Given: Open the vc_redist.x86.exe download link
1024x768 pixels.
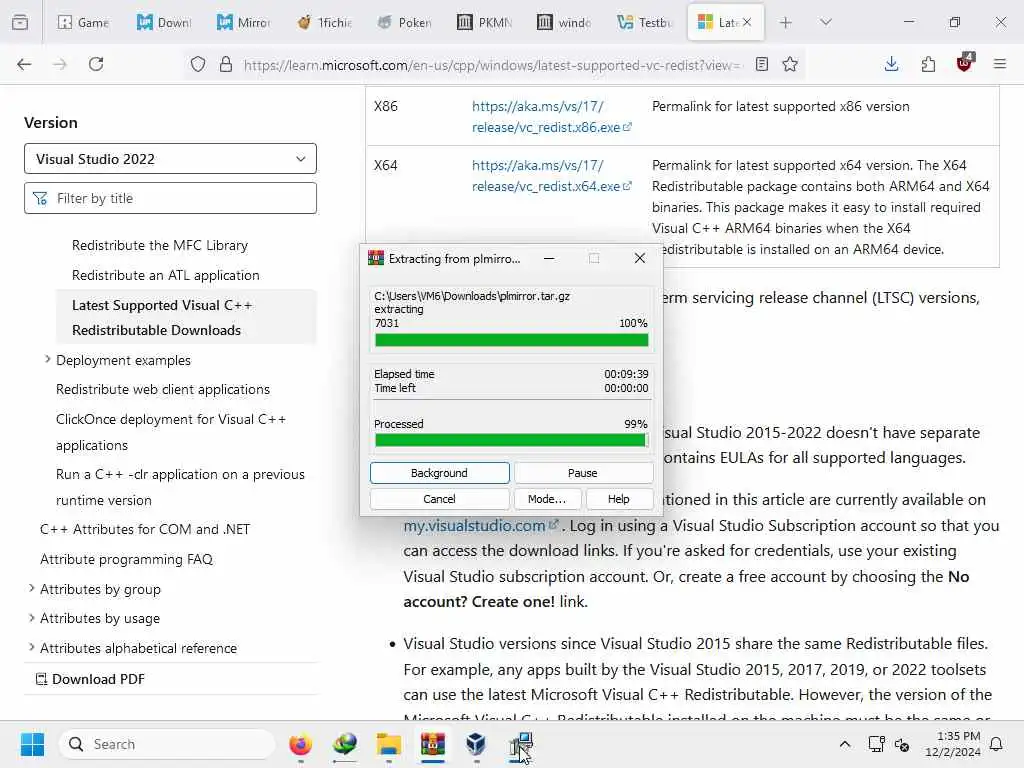Looking at the screenshot, I should [551, 117].
